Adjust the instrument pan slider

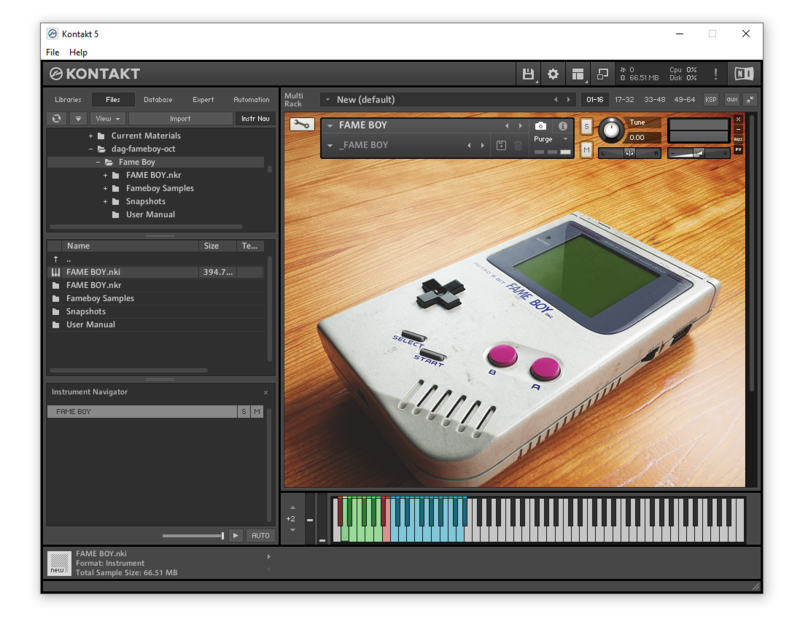click(630, 153)
